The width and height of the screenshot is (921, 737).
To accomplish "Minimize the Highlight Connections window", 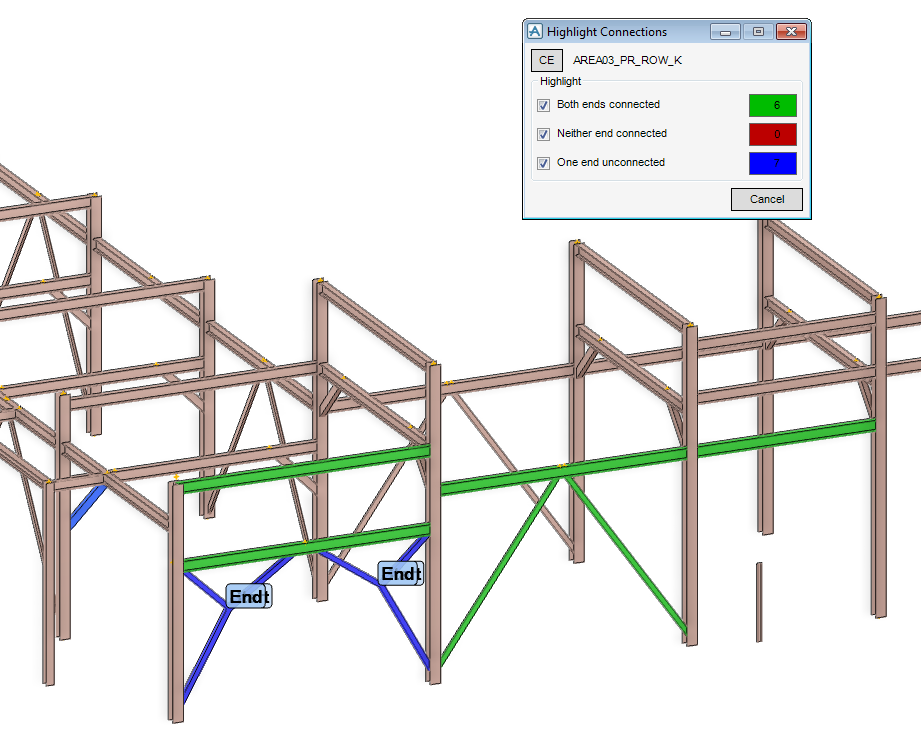I will [725, 32].
